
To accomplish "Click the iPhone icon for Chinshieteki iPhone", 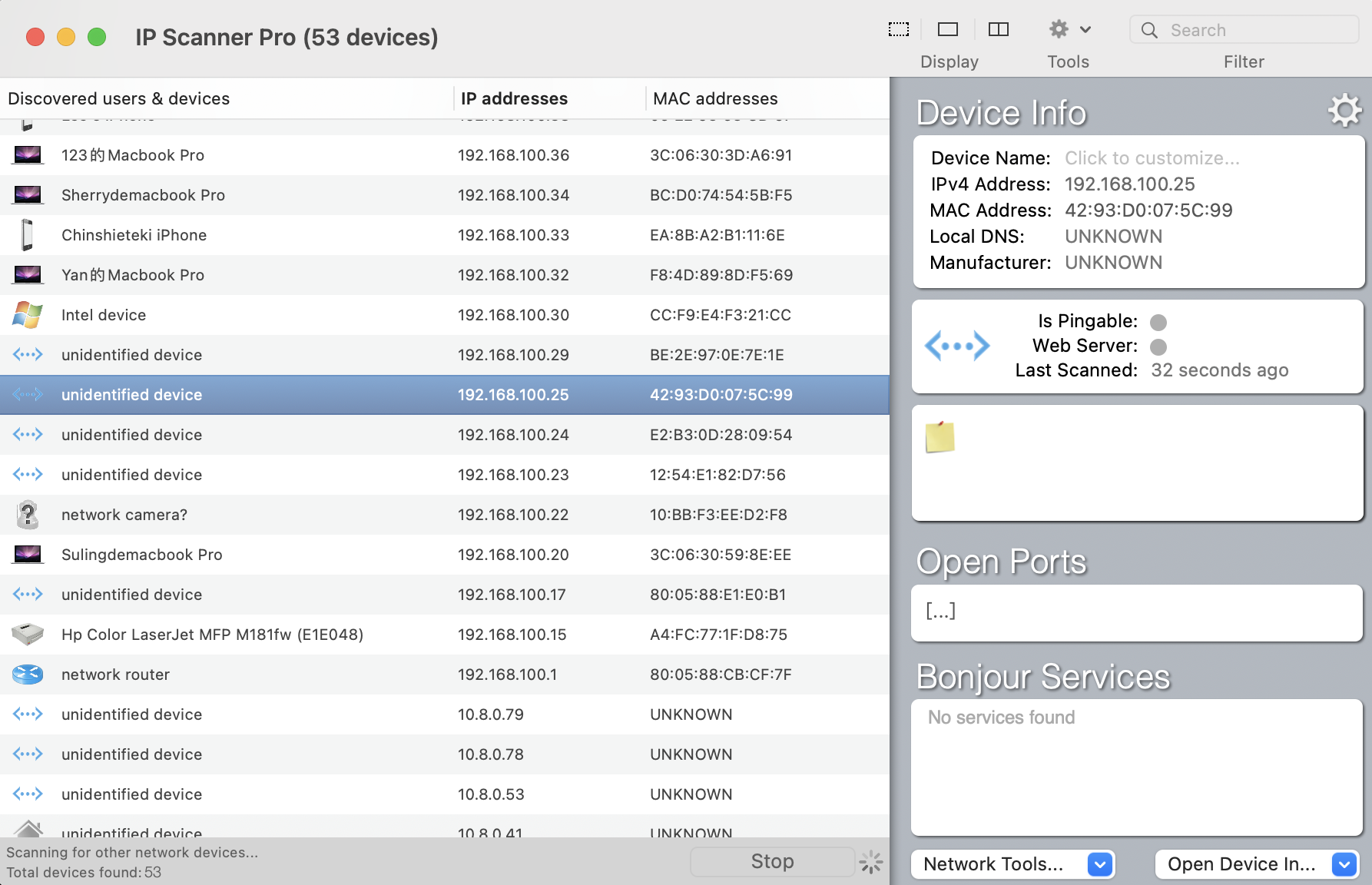I will click(x=28, y=235).
